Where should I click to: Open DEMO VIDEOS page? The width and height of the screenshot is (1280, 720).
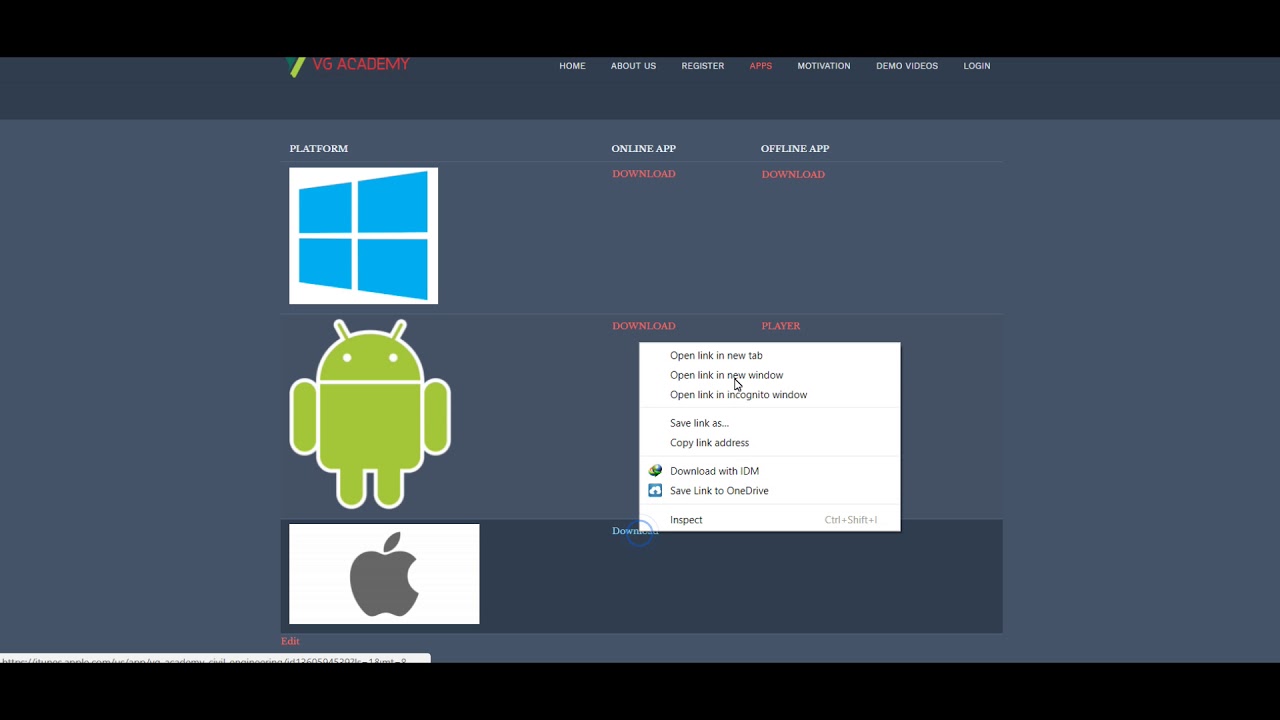tap(907, 66)
